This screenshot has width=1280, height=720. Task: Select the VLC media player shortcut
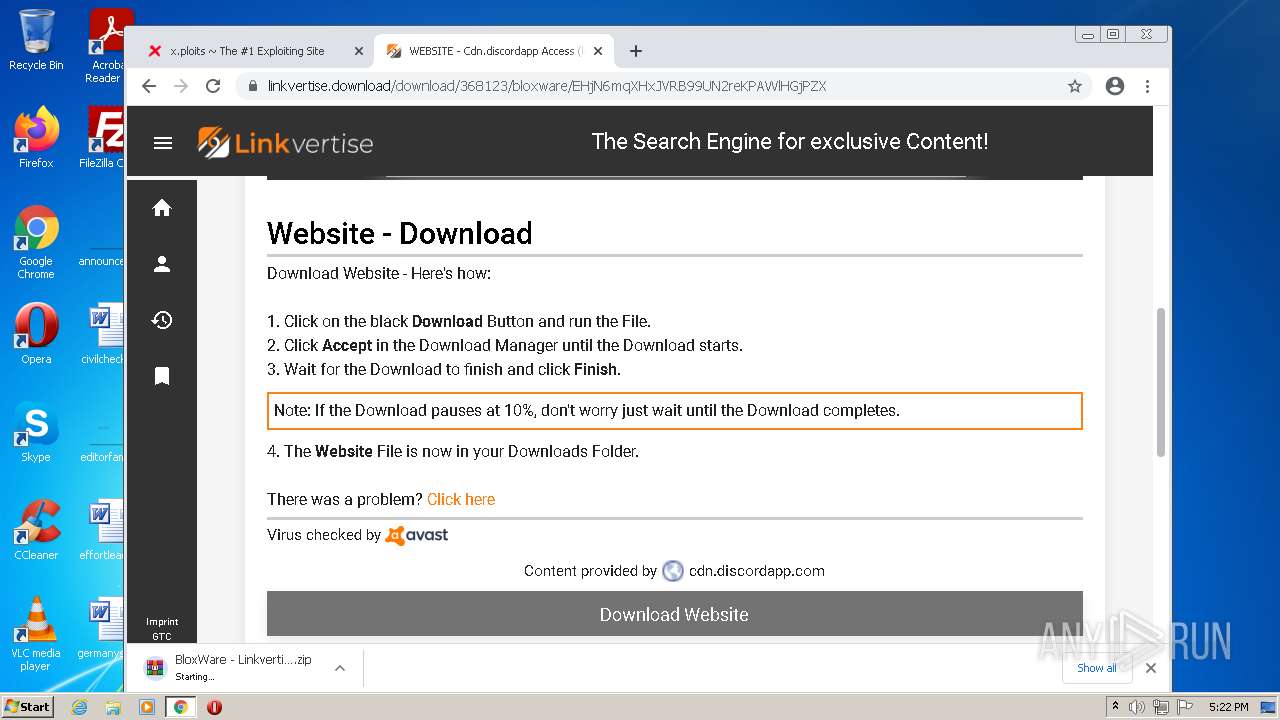36,634
